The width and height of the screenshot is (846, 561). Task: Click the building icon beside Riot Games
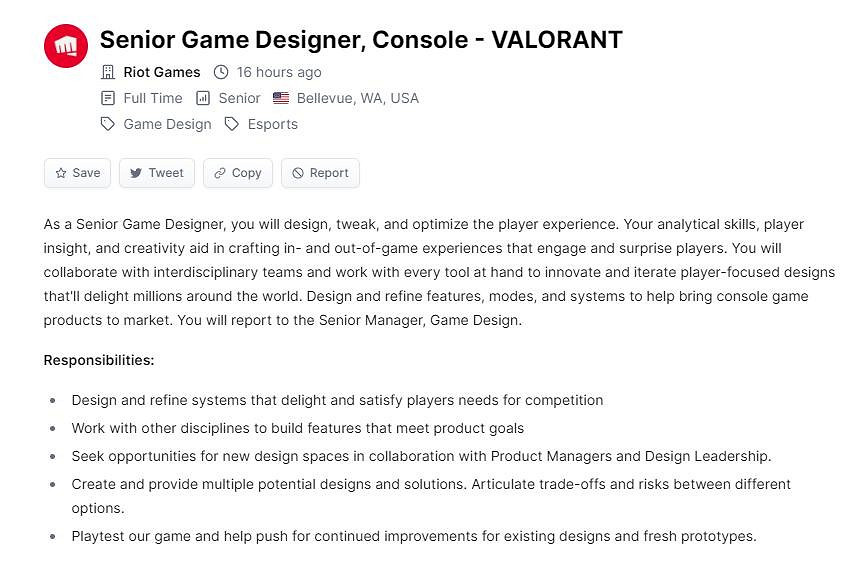tap(108, 72)
